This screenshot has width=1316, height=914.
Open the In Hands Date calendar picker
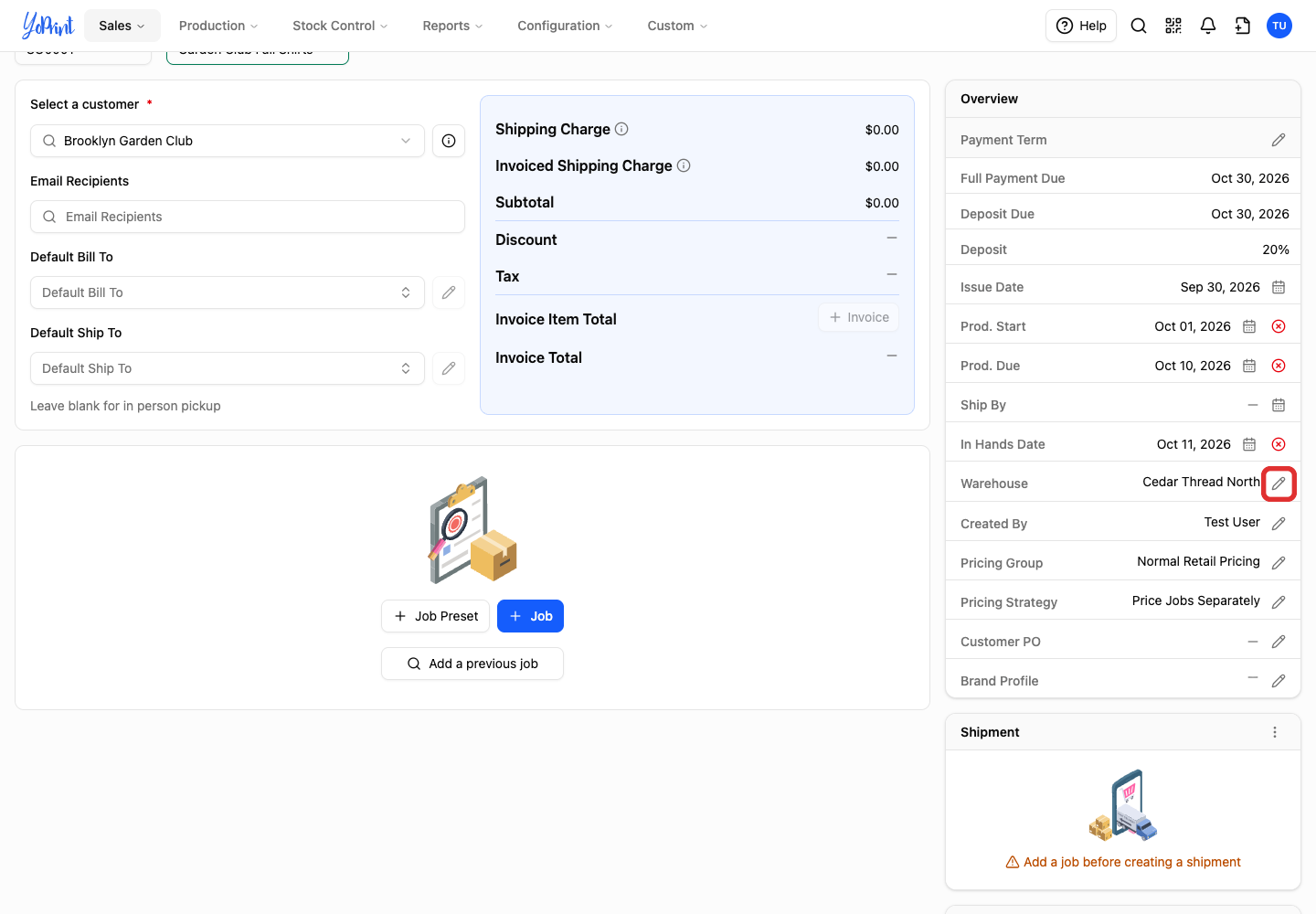point(1249,444)
